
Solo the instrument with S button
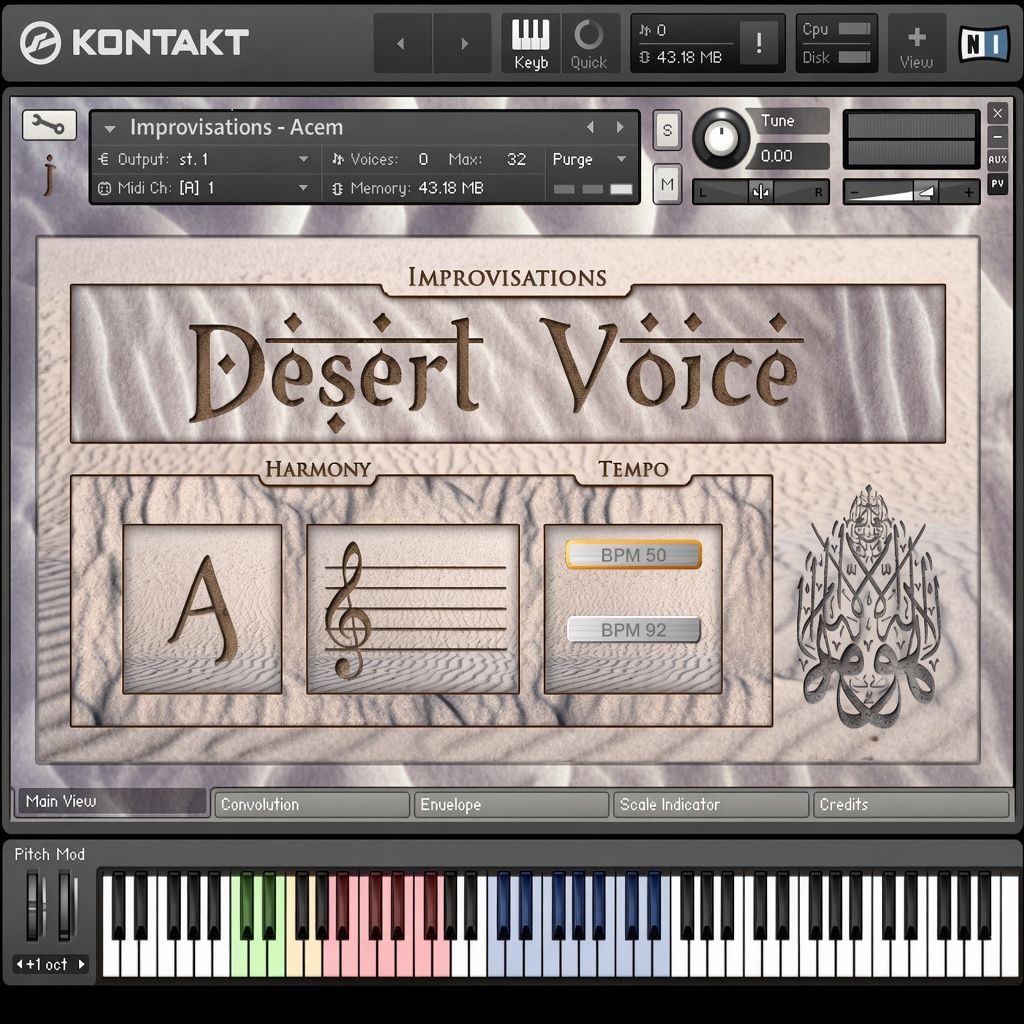667,129
